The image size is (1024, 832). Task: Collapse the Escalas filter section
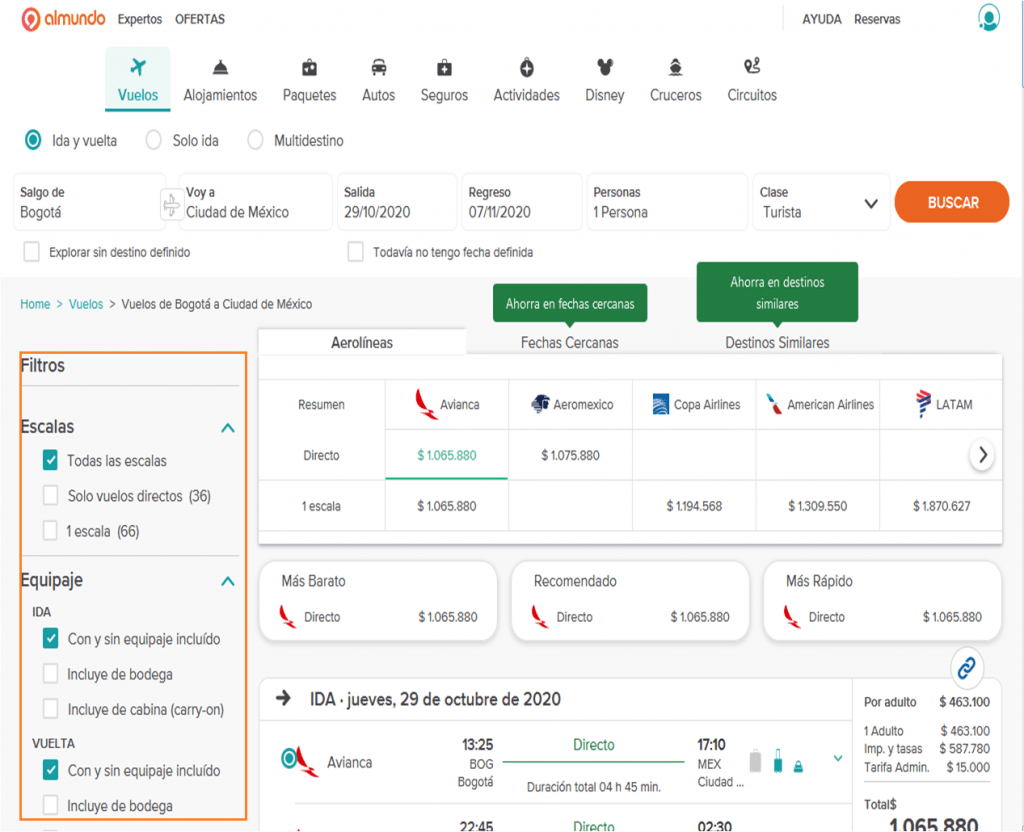(x=227, y=428)
